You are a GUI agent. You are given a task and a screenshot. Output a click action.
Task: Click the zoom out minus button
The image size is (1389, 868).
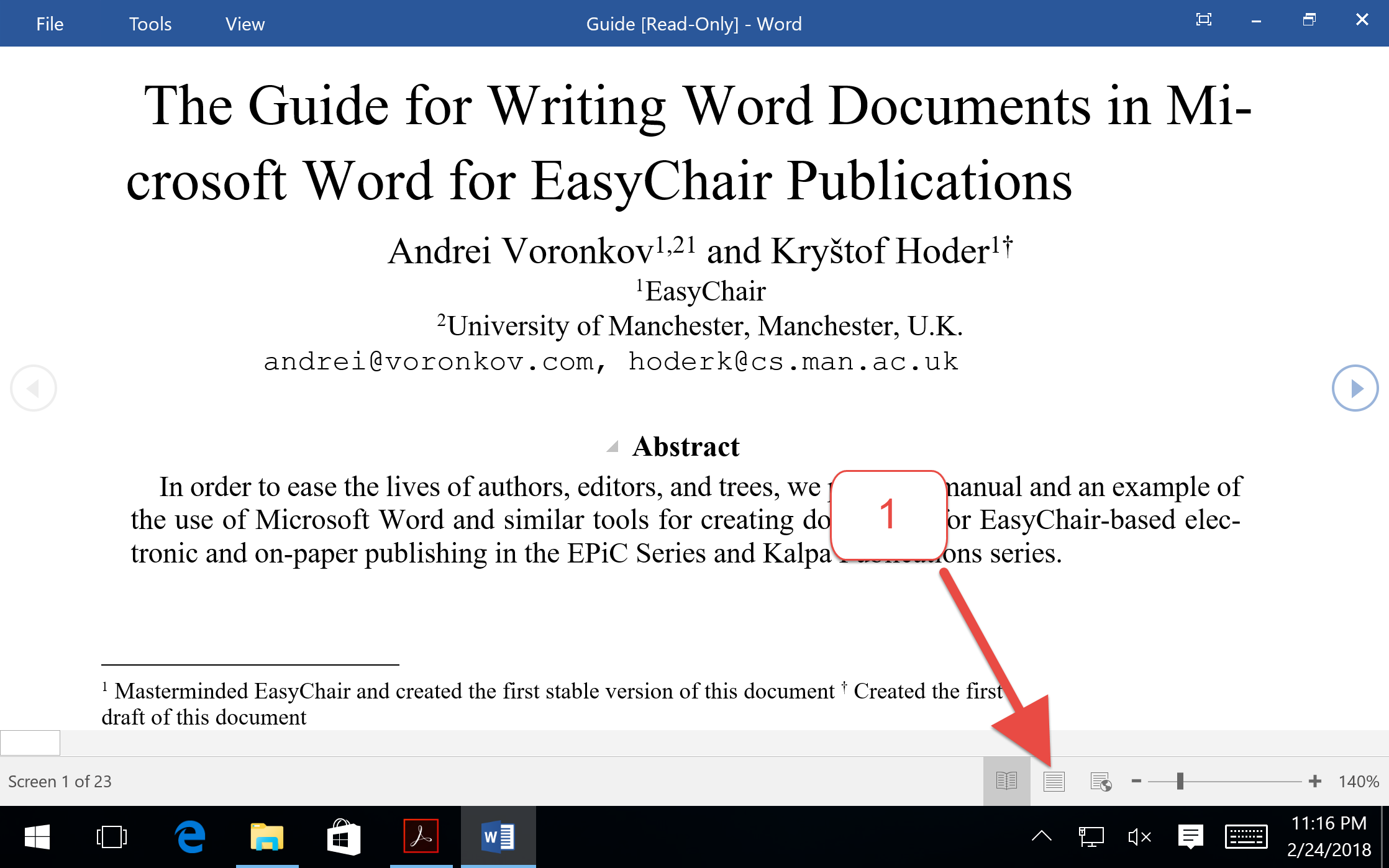(1136, 781)
